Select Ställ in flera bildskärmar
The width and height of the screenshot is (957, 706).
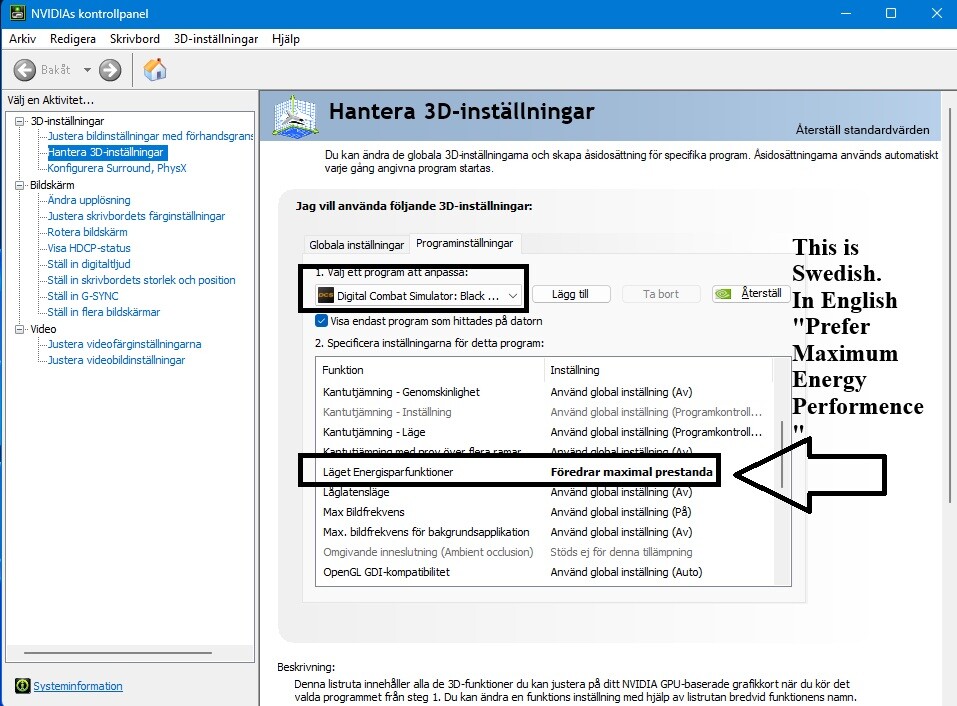(103, 312)
